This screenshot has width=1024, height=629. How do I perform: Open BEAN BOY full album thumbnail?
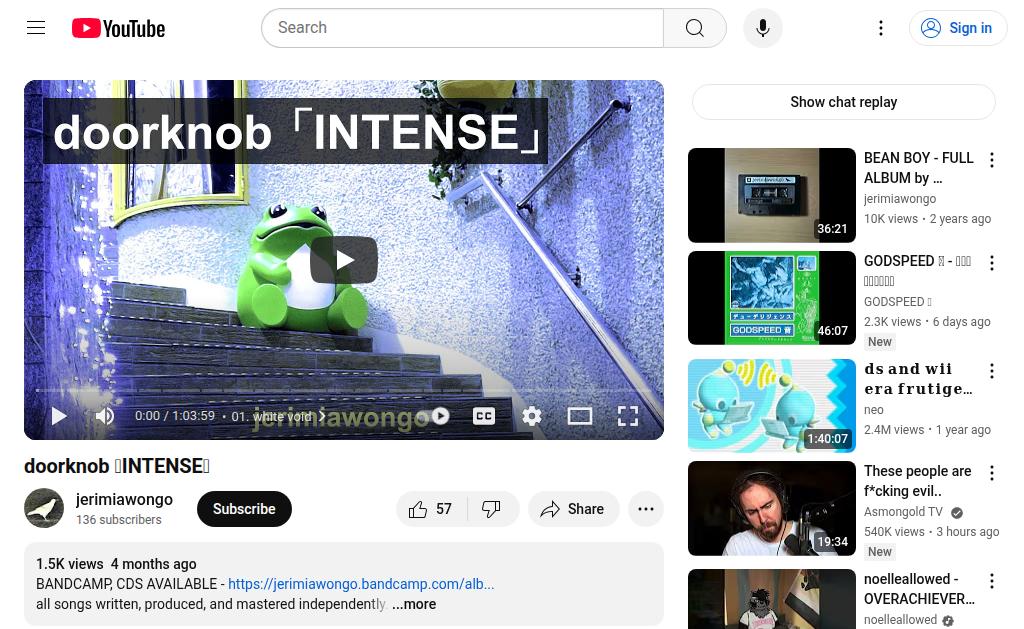(771, 195)
